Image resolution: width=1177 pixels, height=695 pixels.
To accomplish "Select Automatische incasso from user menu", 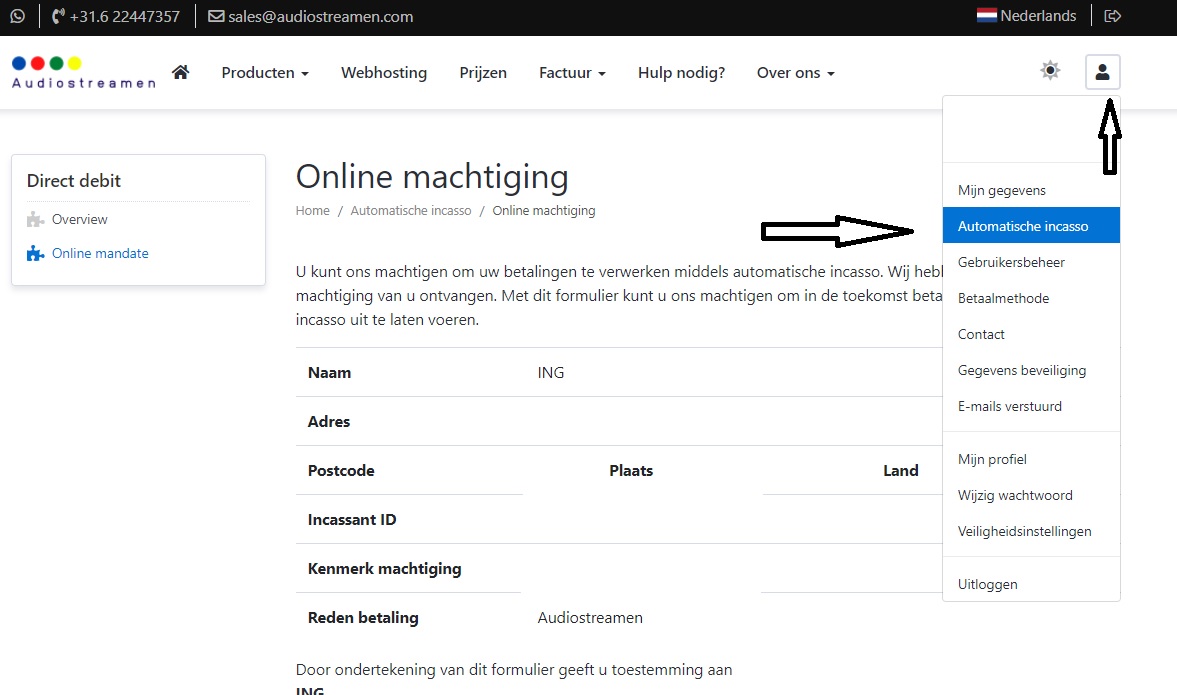I will pyautogui.click(x=1023, y=226).
